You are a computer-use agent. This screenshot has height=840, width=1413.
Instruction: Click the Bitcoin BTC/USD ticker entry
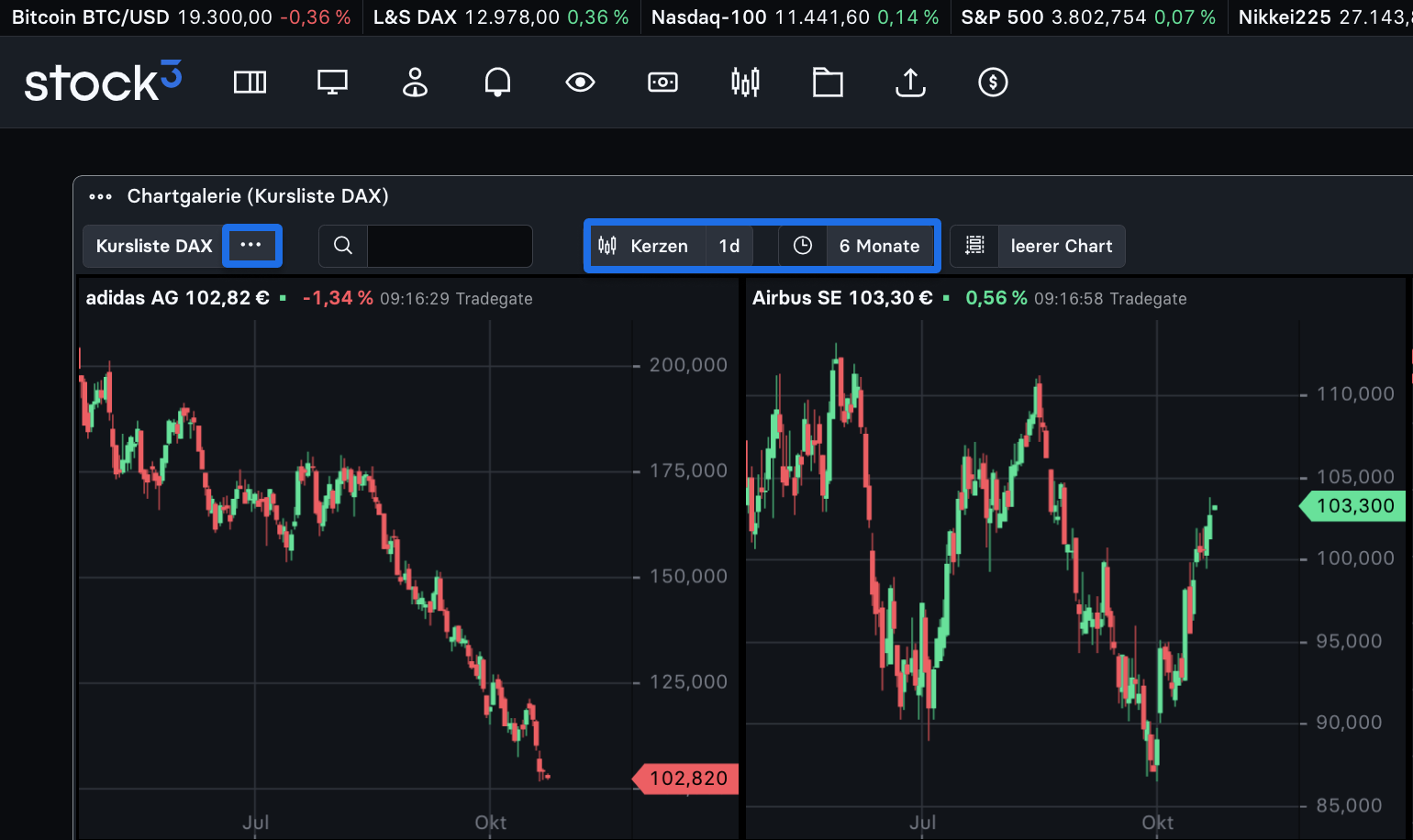(x=181, y=17)
